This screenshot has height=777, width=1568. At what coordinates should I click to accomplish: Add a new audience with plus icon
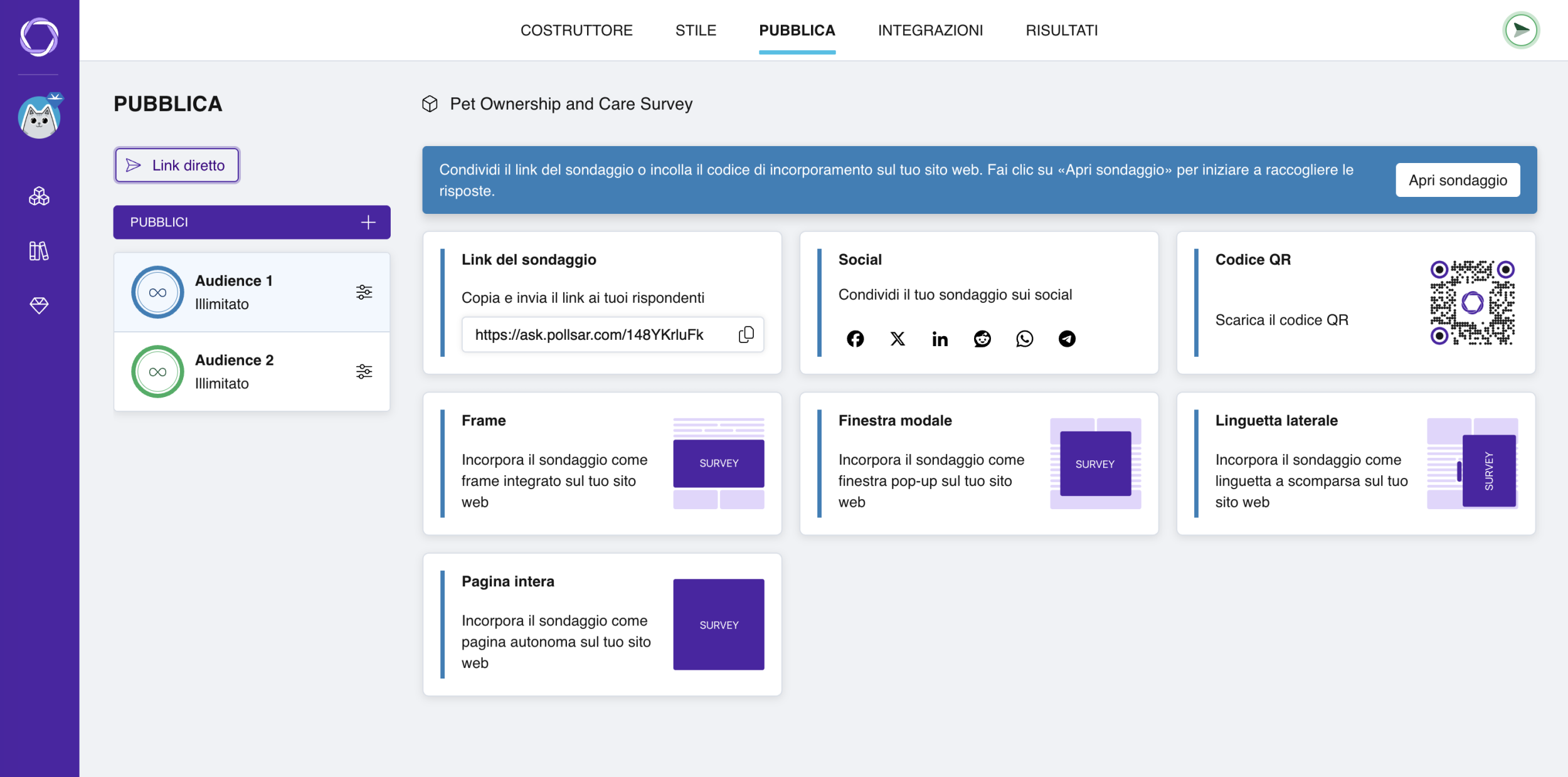coord(368,222)
